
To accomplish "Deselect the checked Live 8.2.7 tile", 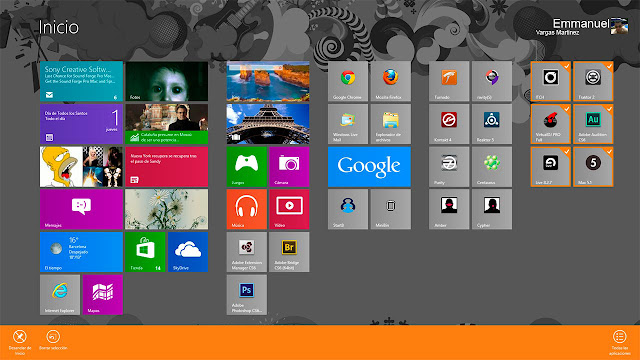I will pyautogui.click(x=551, y=167).
